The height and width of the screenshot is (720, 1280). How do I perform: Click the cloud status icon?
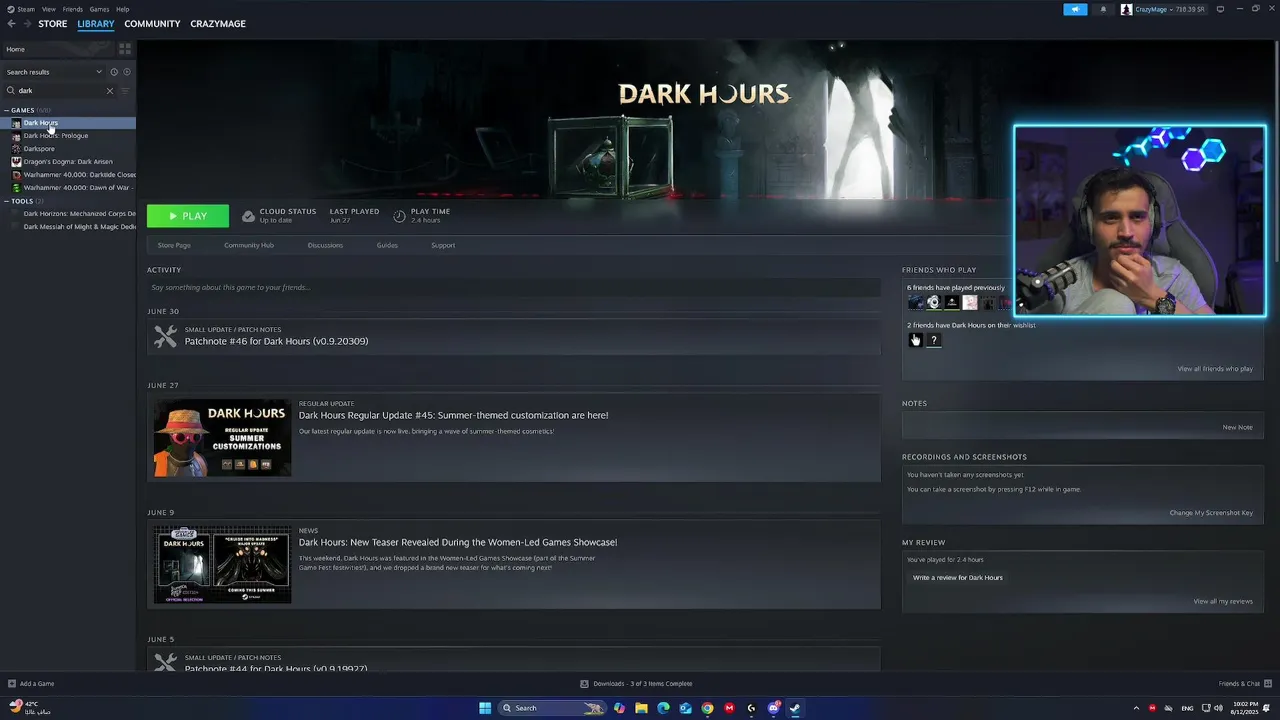click(248, 216)
